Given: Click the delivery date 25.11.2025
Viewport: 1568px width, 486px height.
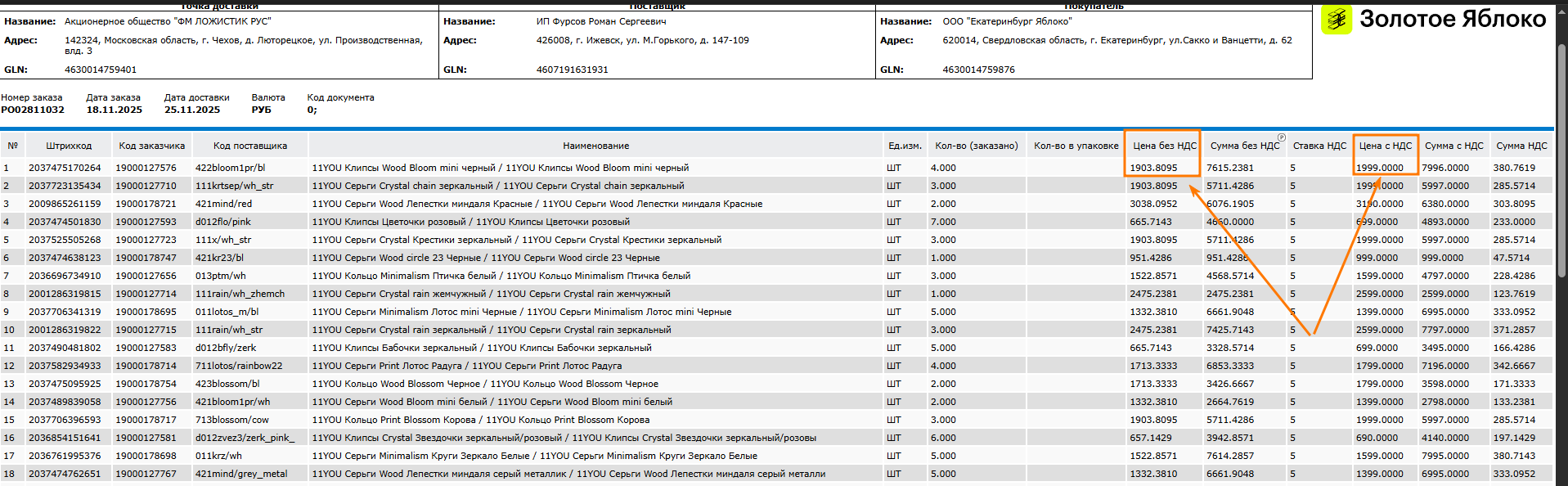Looking at the screenshot, I should [x=192, y=110].
